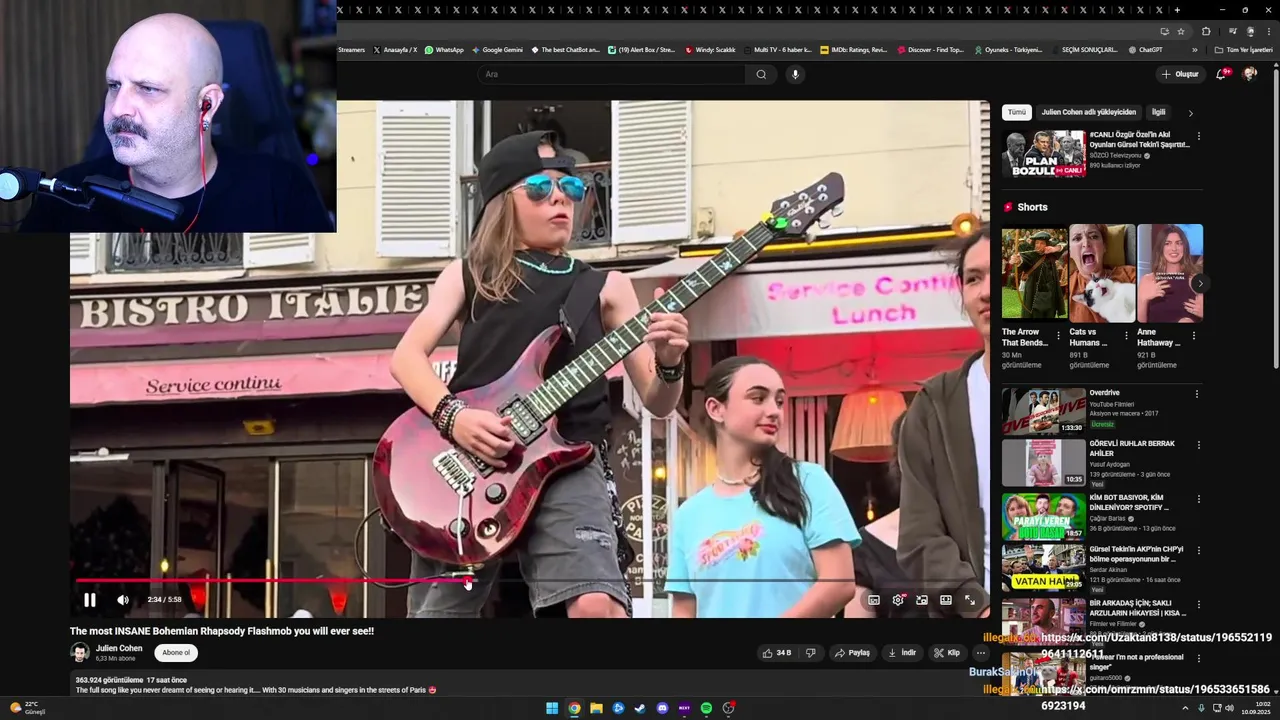Open the Cats vs Humans short
The image size is (1280, 720).
click(1102, 272)
